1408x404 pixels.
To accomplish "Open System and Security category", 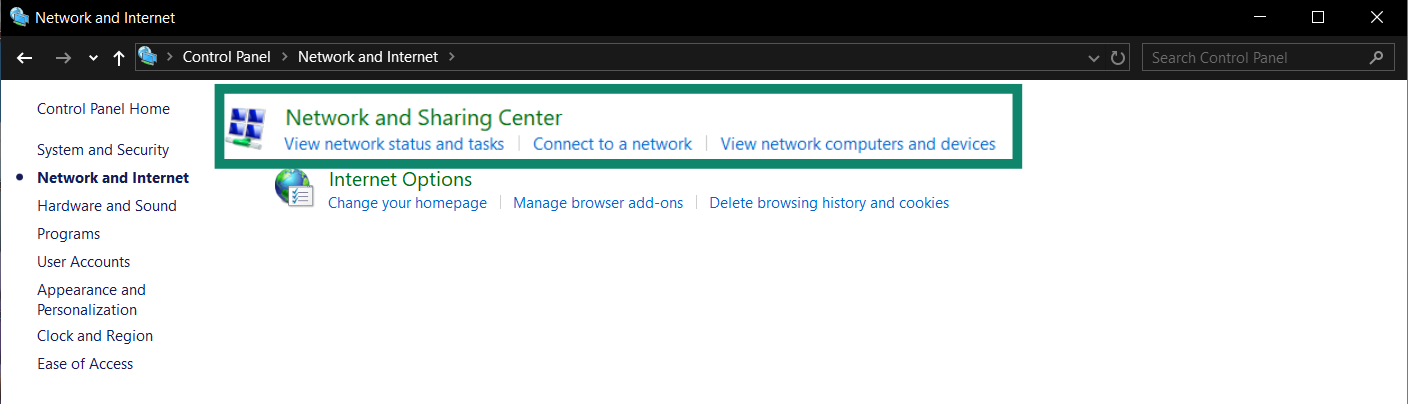I will (103, 150).
